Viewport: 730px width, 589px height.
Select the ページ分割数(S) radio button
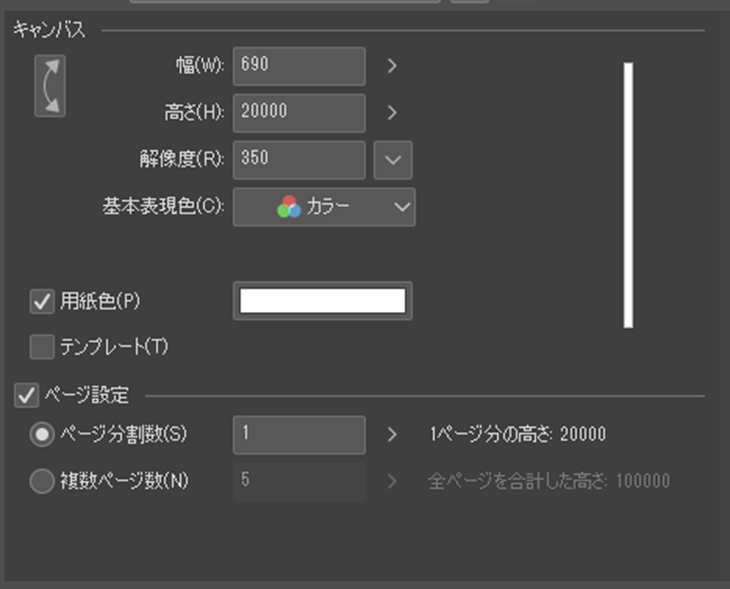[x=42, y=435]
